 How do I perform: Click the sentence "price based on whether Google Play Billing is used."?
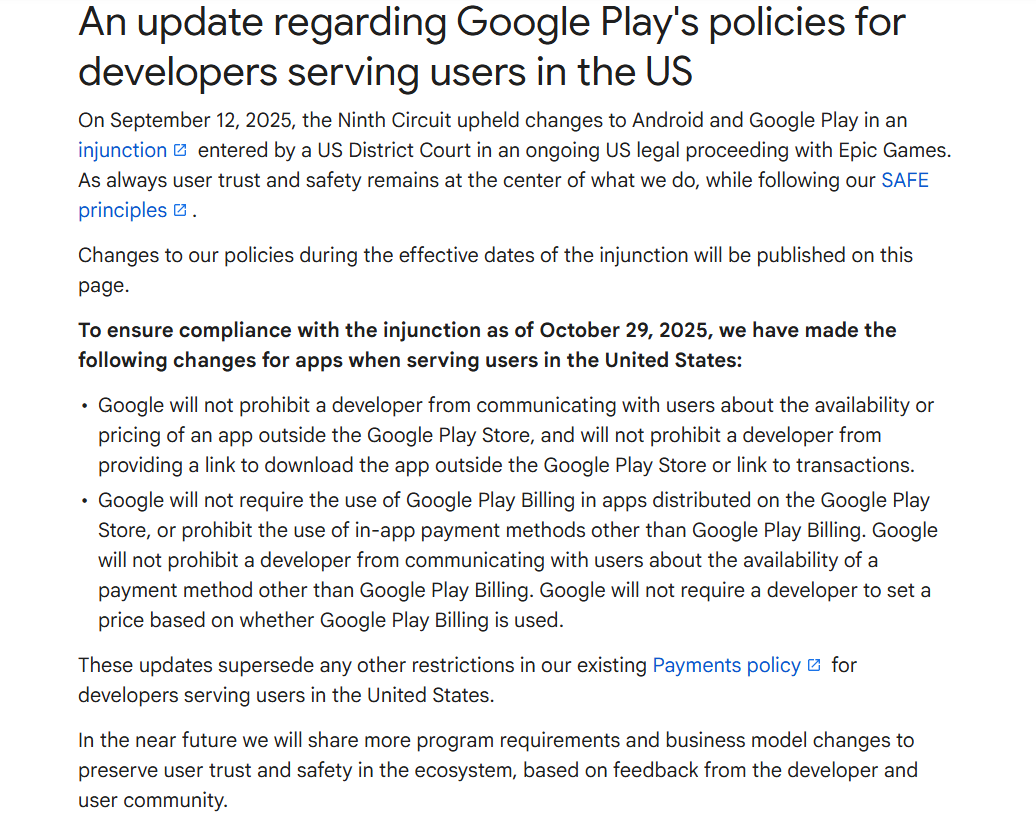pos(331,620)
